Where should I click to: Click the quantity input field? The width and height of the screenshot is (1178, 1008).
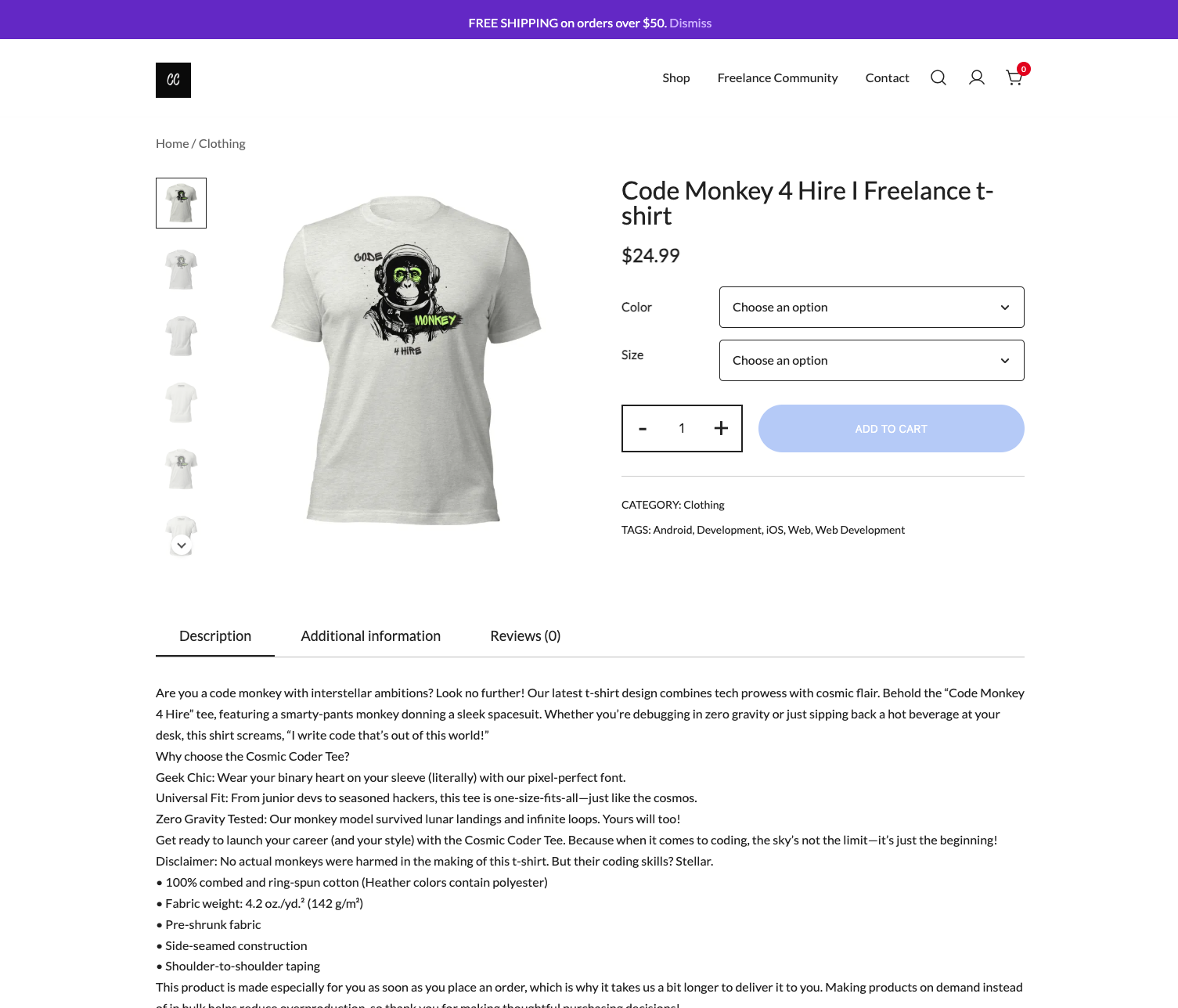click(x=682, y=428)
